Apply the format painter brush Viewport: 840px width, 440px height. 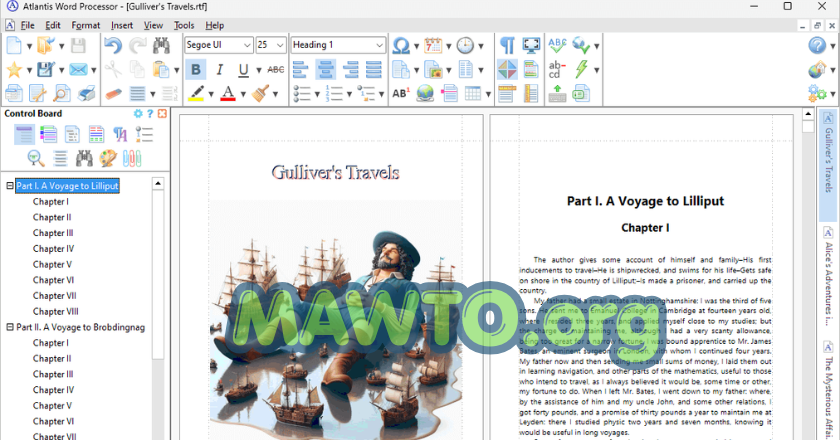pyautogui.click(x=261, y=94)
